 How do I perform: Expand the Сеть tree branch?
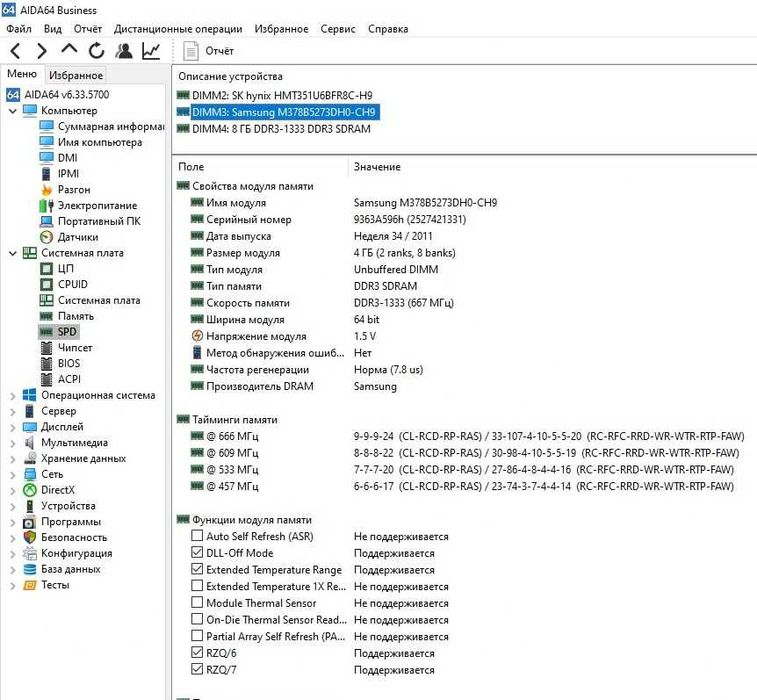(x=13, y=475)
